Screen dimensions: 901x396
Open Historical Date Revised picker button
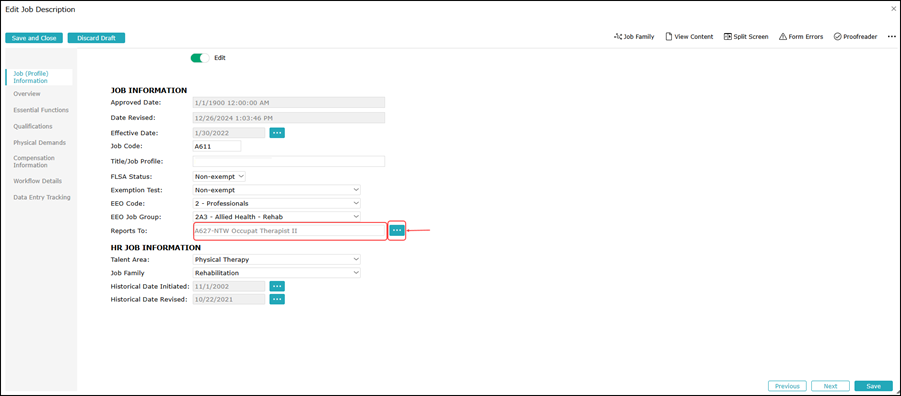point(278,299)
